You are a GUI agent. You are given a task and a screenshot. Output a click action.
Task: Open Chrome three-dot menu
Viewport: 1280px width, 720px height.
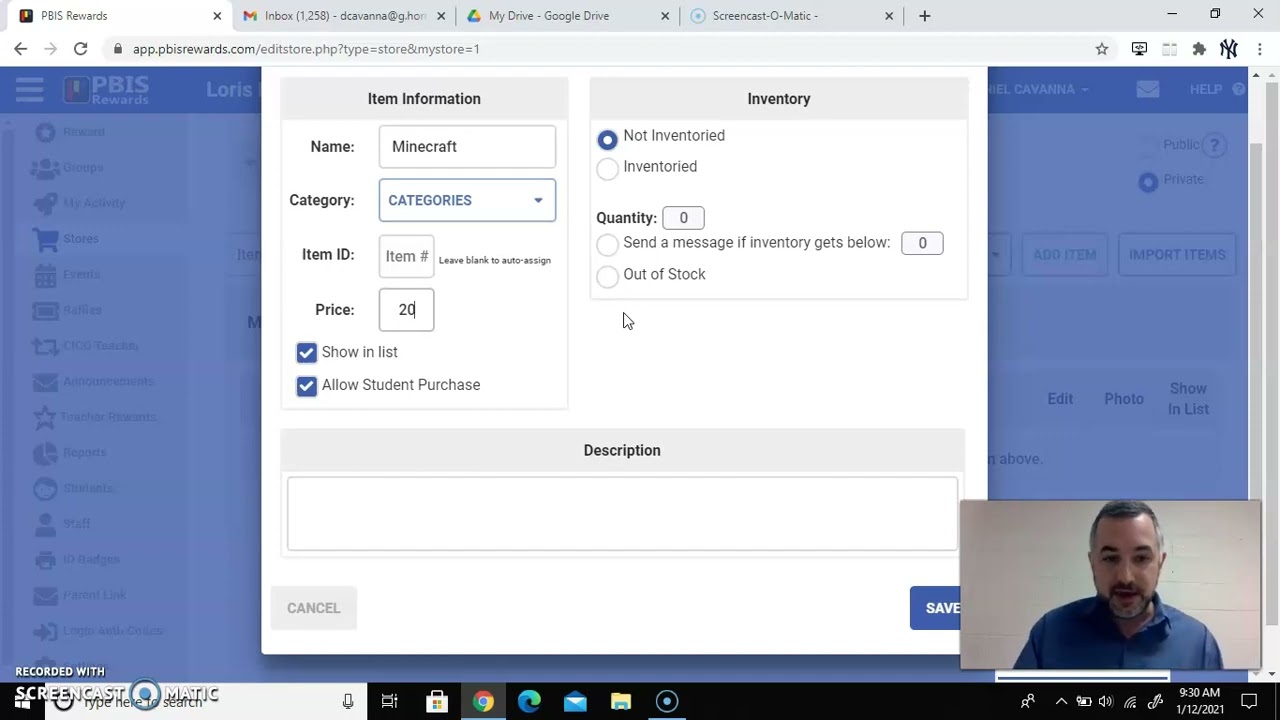1259,49
